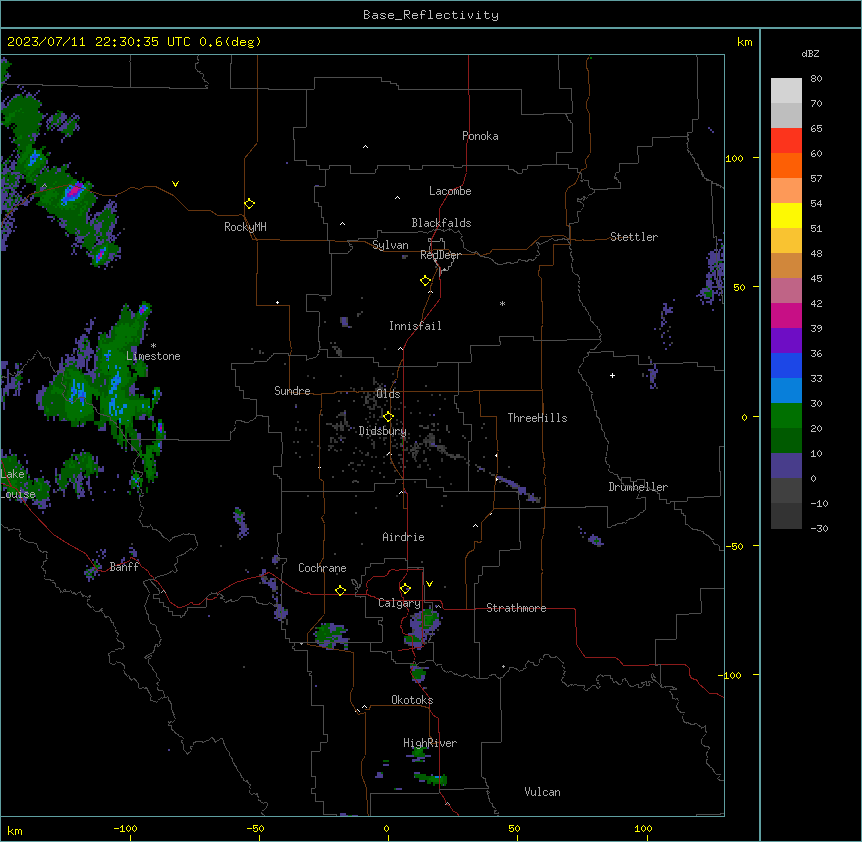Screen dimensions: 862x842
Task: Click the dBZ legend heading
Action: pyautogui.click(x=810, y=53)
